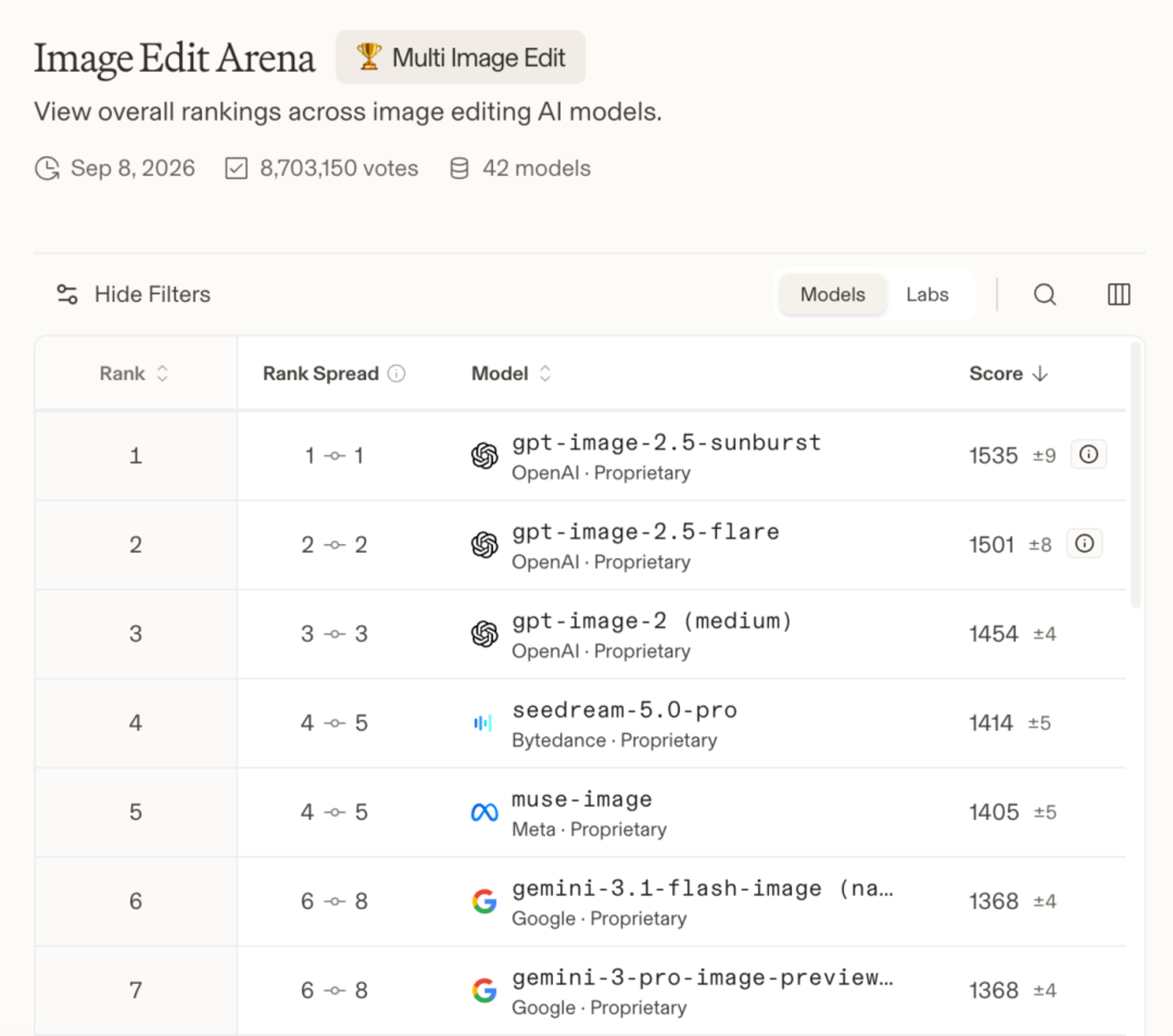Click OpenAI logo for gpt-image-2.5-flare
Image resolution: width=1173 pixels, height=1036 pixels.
(x=485, y=545)
